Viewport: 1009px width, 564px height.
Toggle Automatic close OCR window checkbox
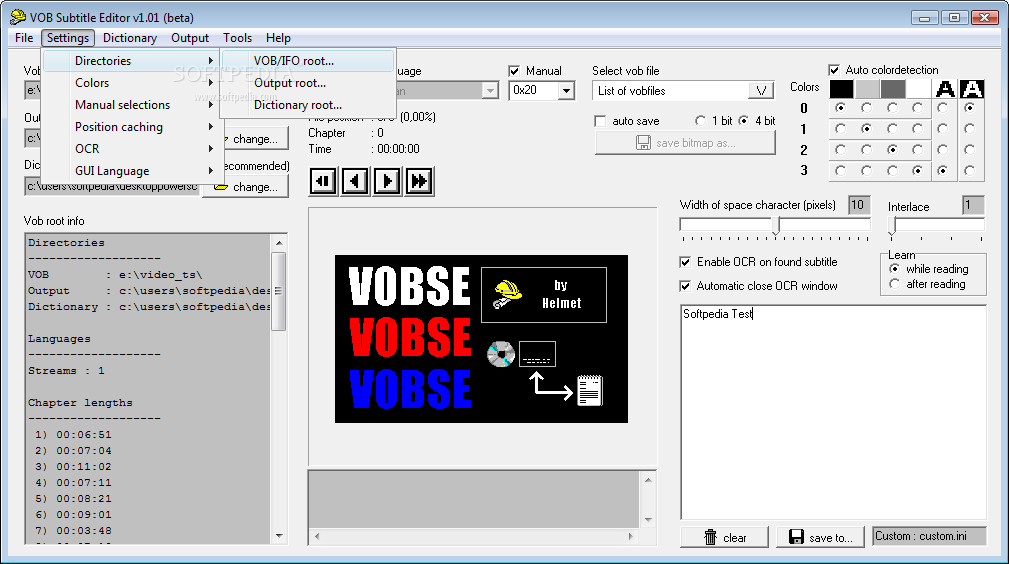pos(685,286)
